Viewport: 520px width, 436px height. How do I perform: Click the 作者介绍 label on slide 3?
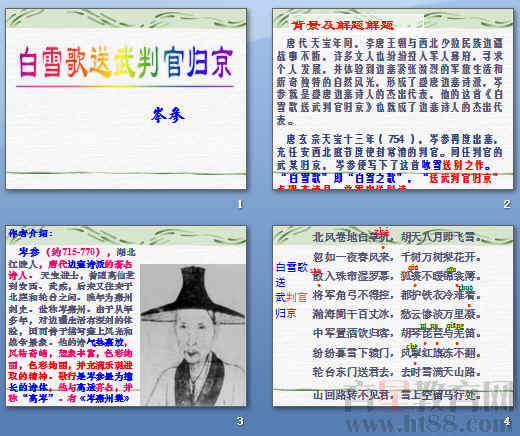click(x=31, y=233)
